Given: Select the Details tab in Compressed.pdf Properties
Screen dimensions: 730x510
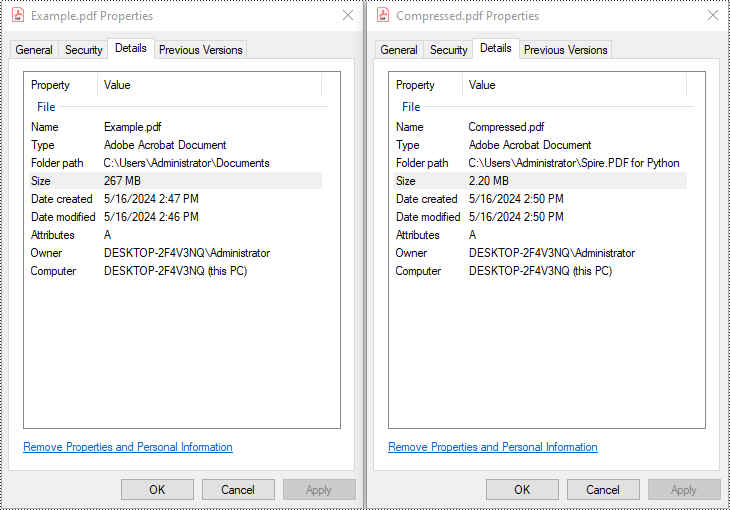Looking at the screenshot, I should (495, 48).
